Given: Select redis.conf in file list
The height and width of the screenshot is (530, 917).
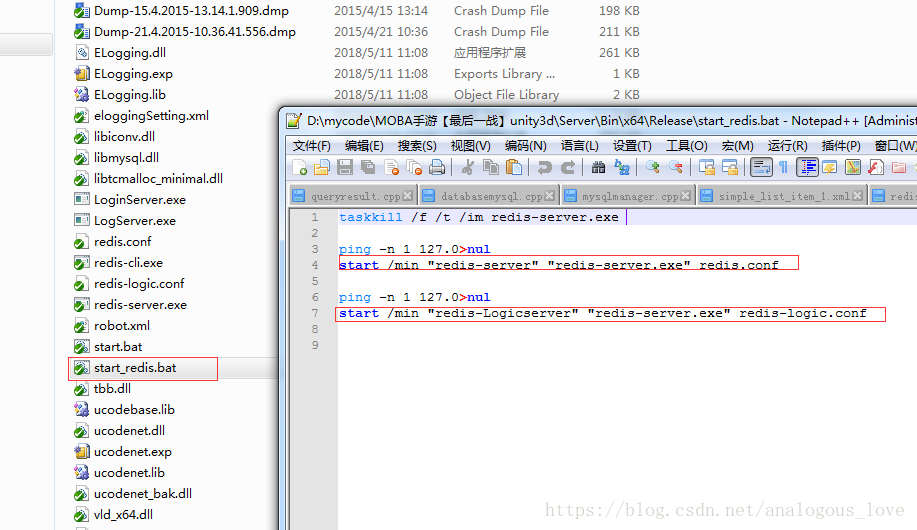Looking at the screenshot, I should [123, 242].
